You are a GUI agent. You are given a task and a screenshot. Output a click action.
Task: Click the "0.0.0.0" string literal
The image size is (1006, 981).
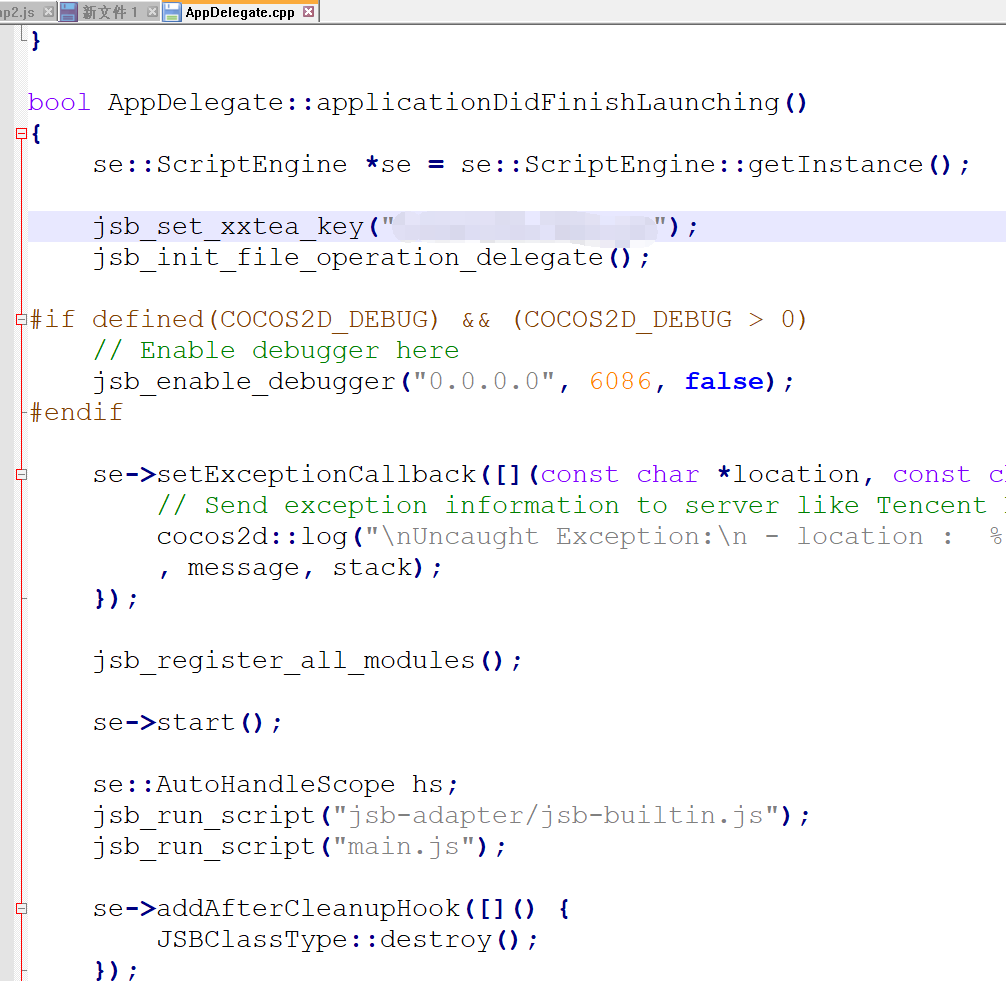(x=484, y=382)
